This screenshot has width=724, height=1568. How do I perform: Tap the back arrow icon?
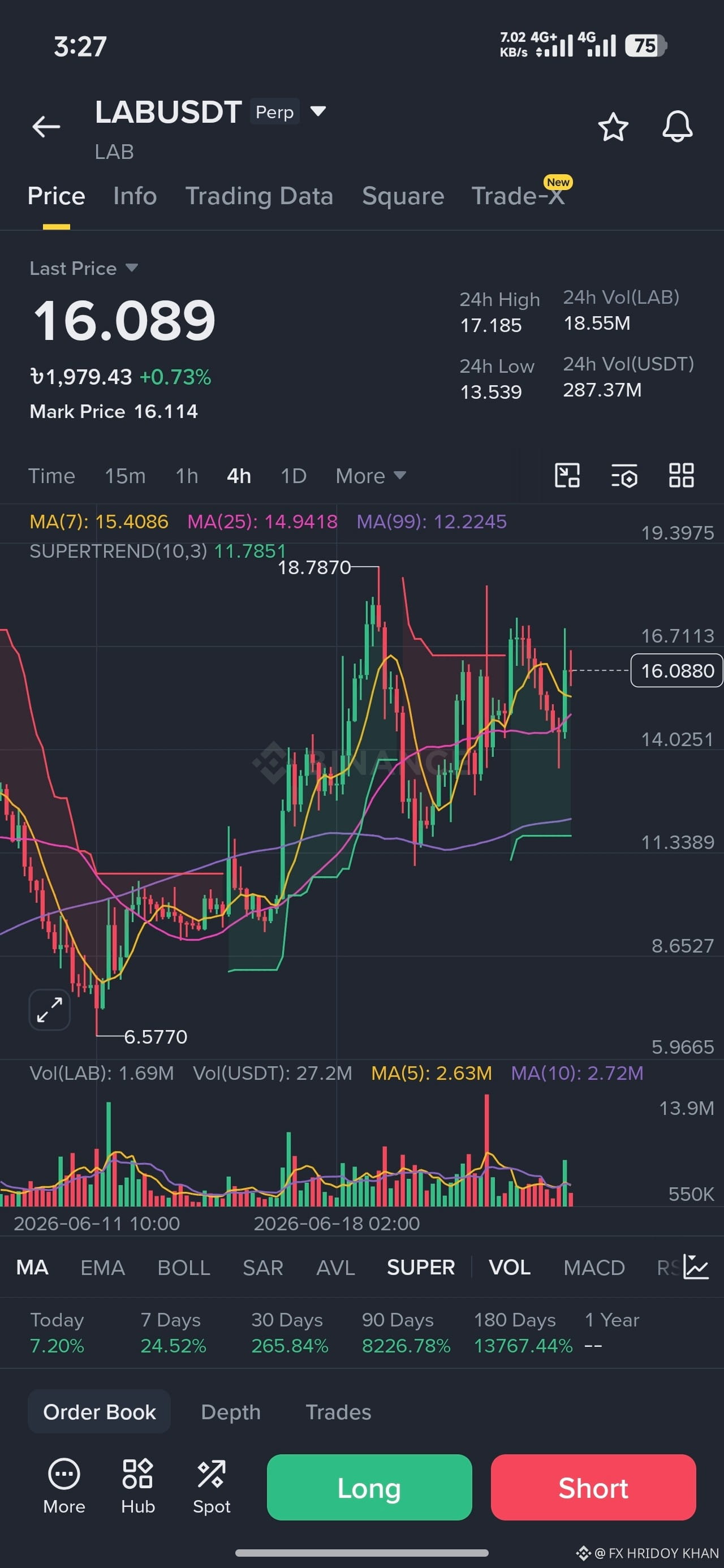pos(46,127)
